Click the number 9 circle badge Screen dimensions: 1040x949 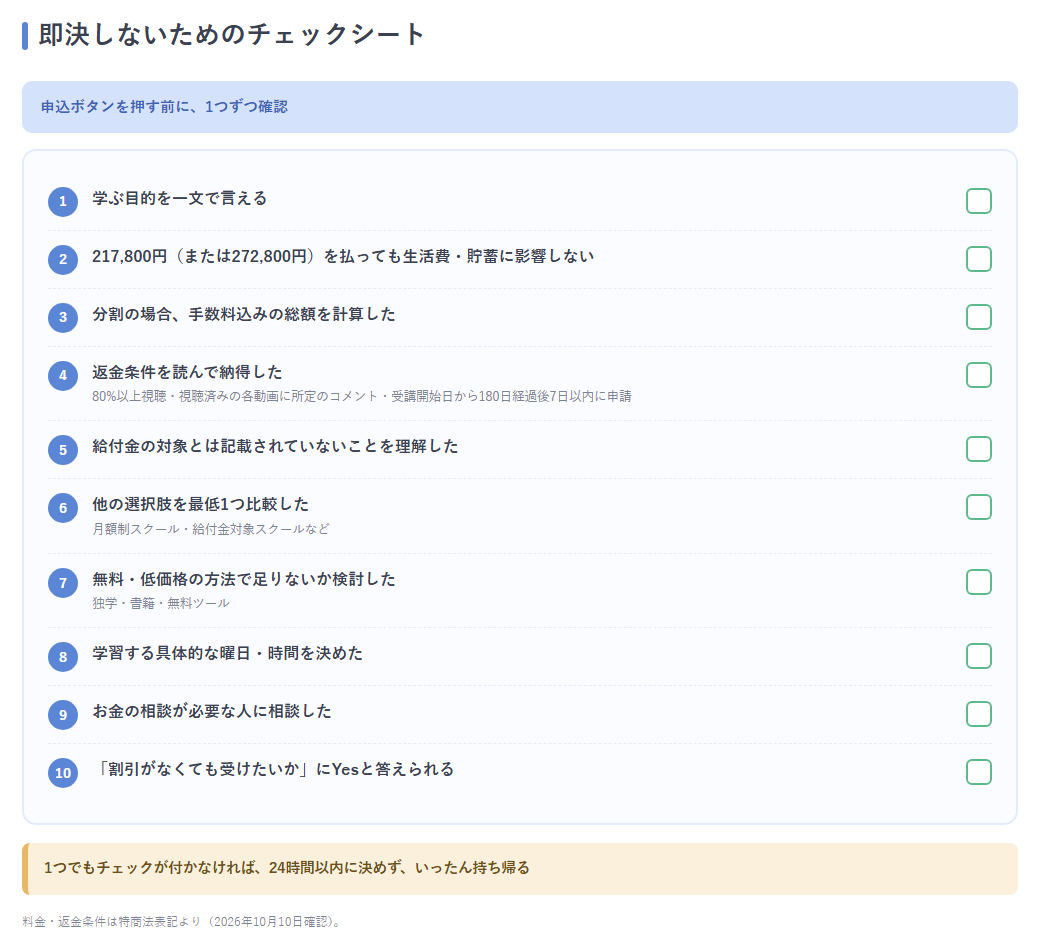click(x=63, y=715)
